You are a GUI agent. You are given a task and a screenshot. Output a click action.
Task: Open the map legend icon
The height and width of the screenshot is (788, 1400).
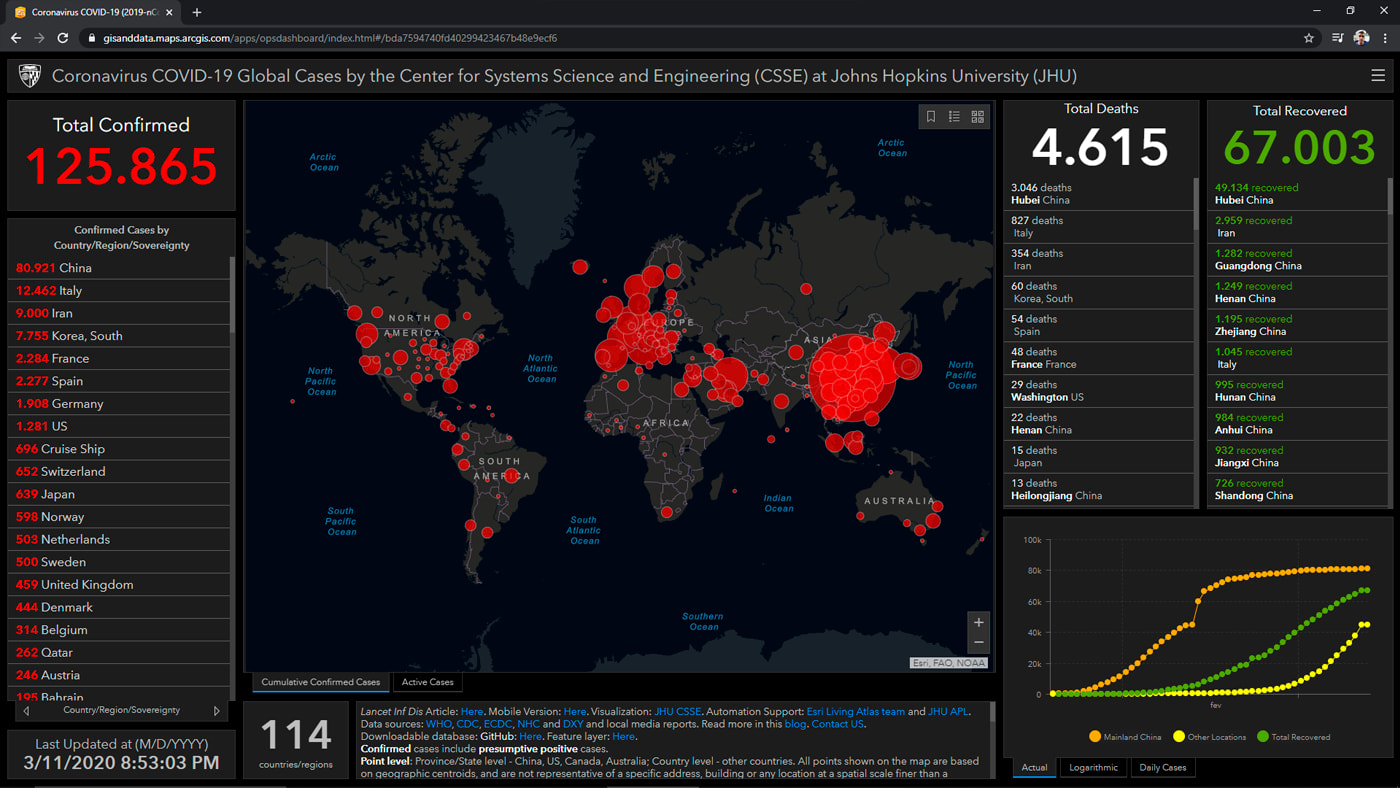pos(954,117)
